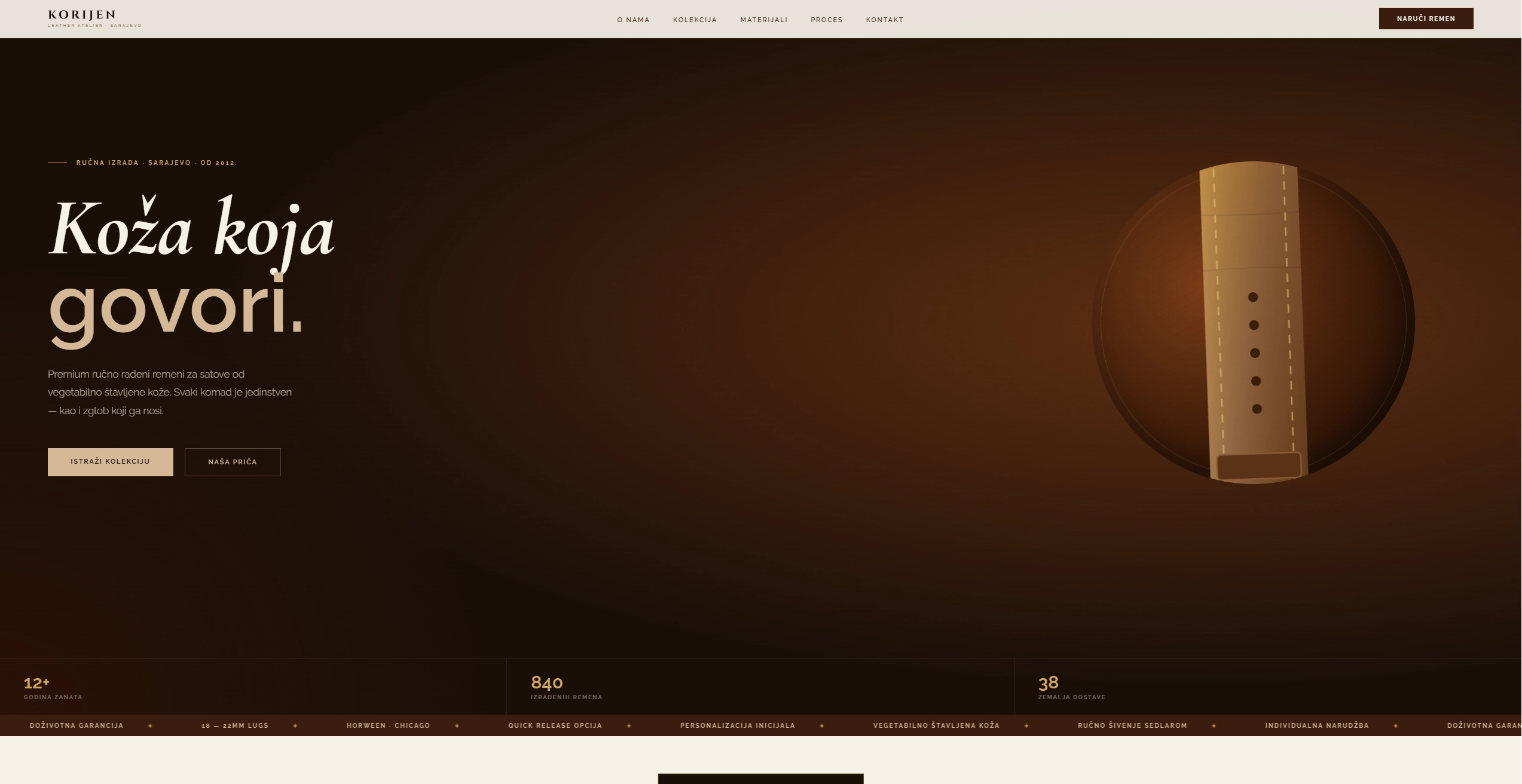Select the '840' izrađenih remena figure
Screen dimensions: 1522x784
tap(546, 682)
